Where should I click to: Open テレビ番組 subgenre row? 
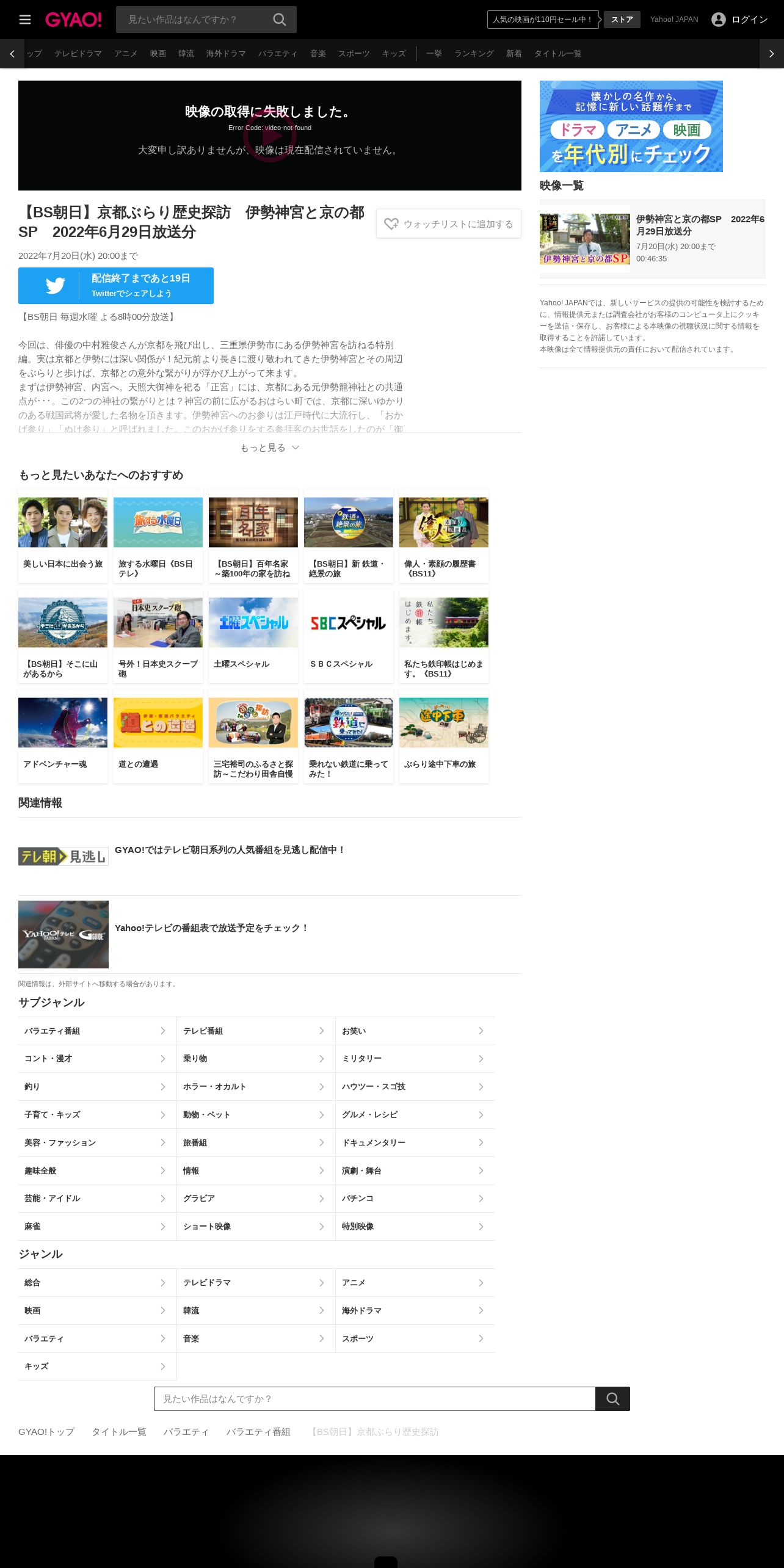[x=256, y=1031]
